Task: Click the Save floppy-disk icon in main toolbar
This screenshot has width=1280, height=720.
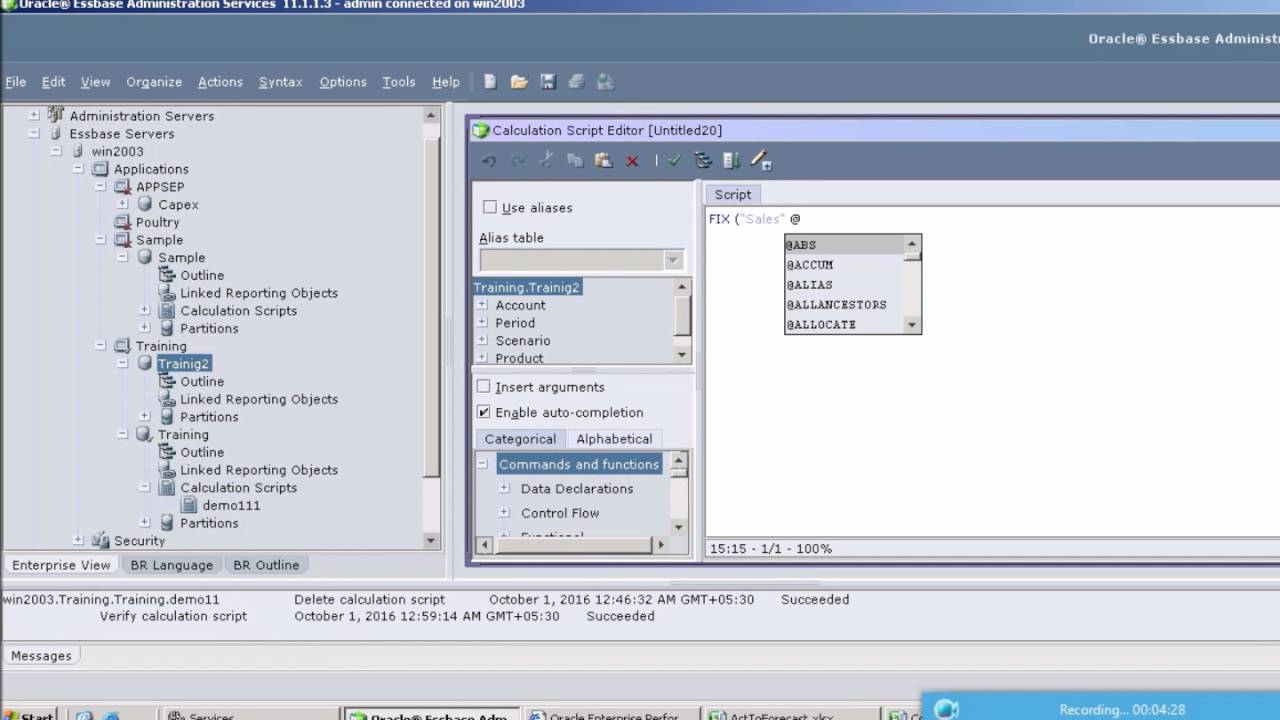Action: coord(548,82)
